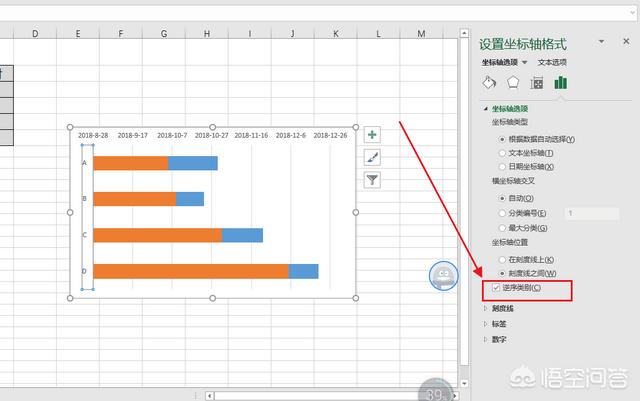Open the Chart Filters funnel button
This screenshot has height=401, width=640.
click(372, 180)
